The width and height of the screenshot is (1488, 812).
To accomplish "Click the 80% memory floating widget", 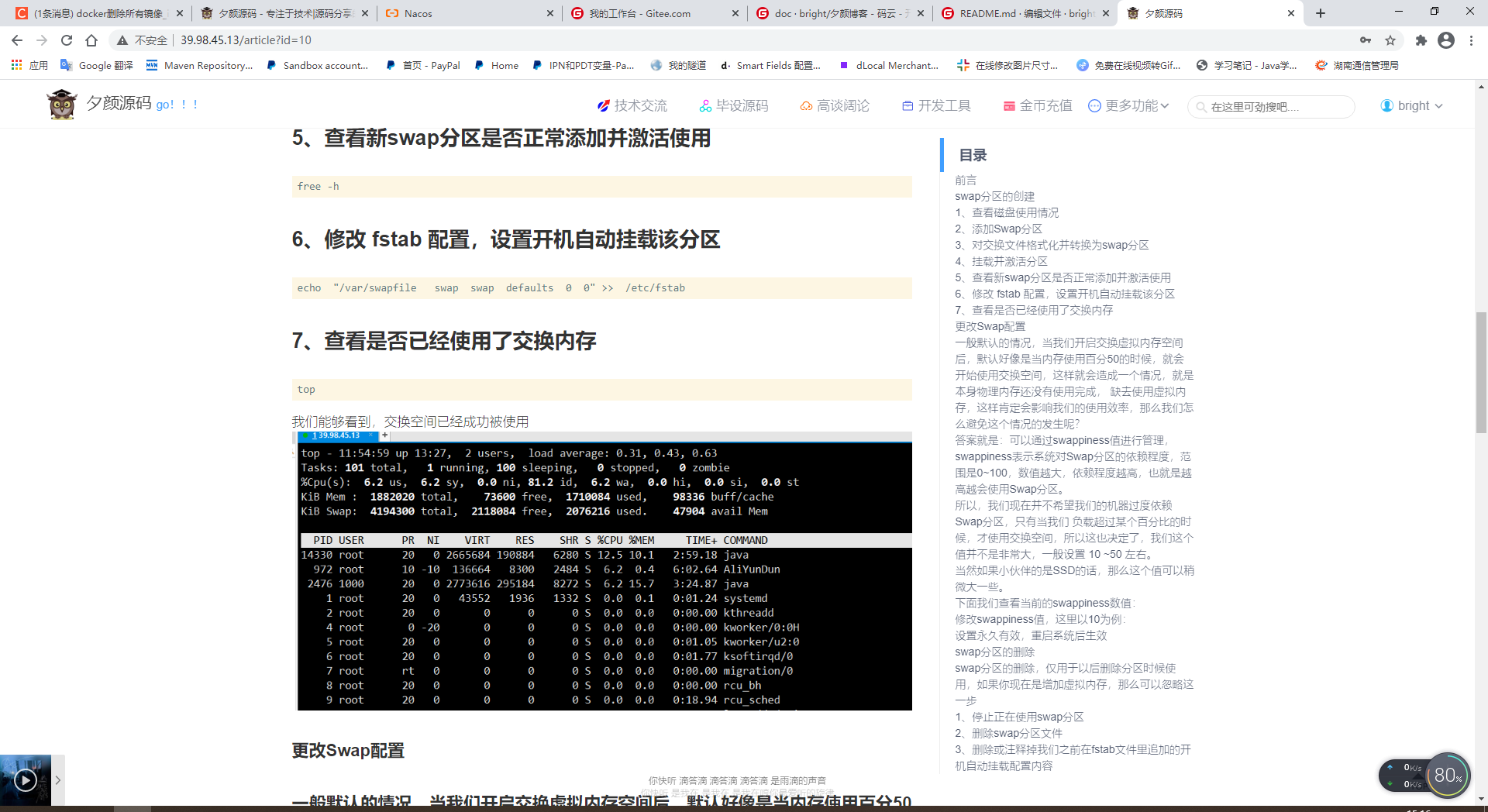I will (x=1447, y=775).
